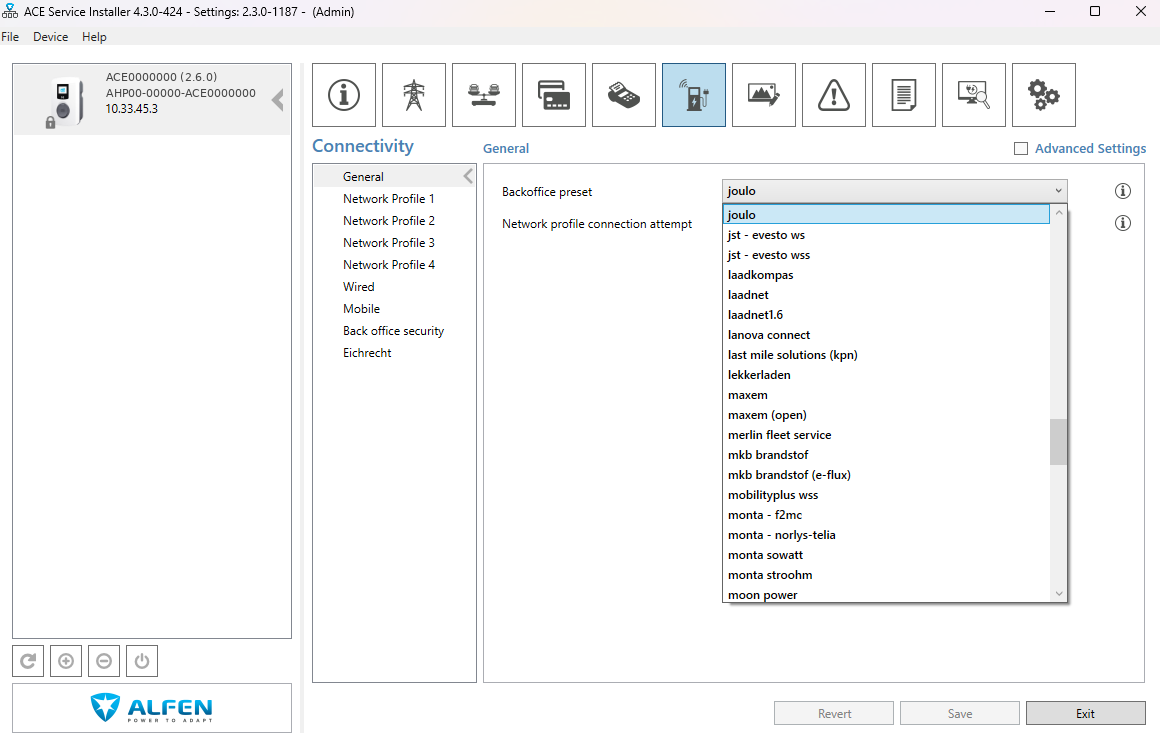
Task: Collapse the device panel arrow
Action: coord(278,100)
